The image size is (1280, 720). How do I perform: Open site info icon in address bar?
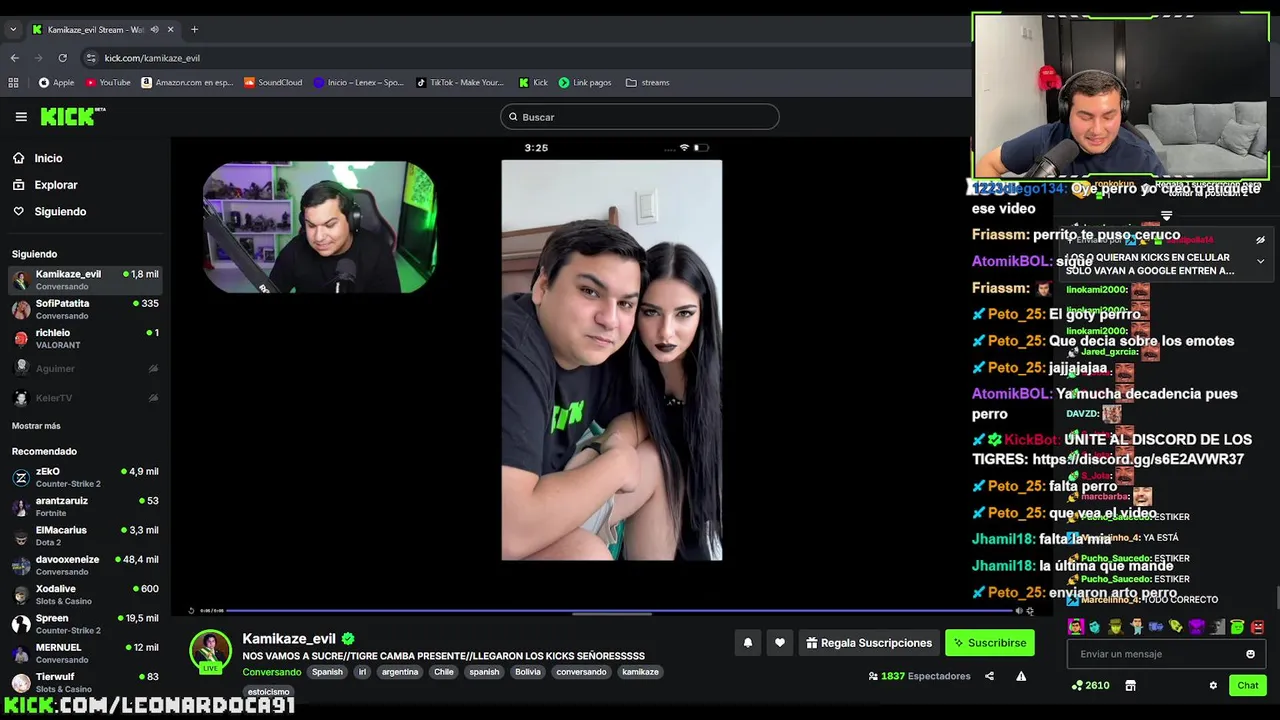(x=92, y=58)
